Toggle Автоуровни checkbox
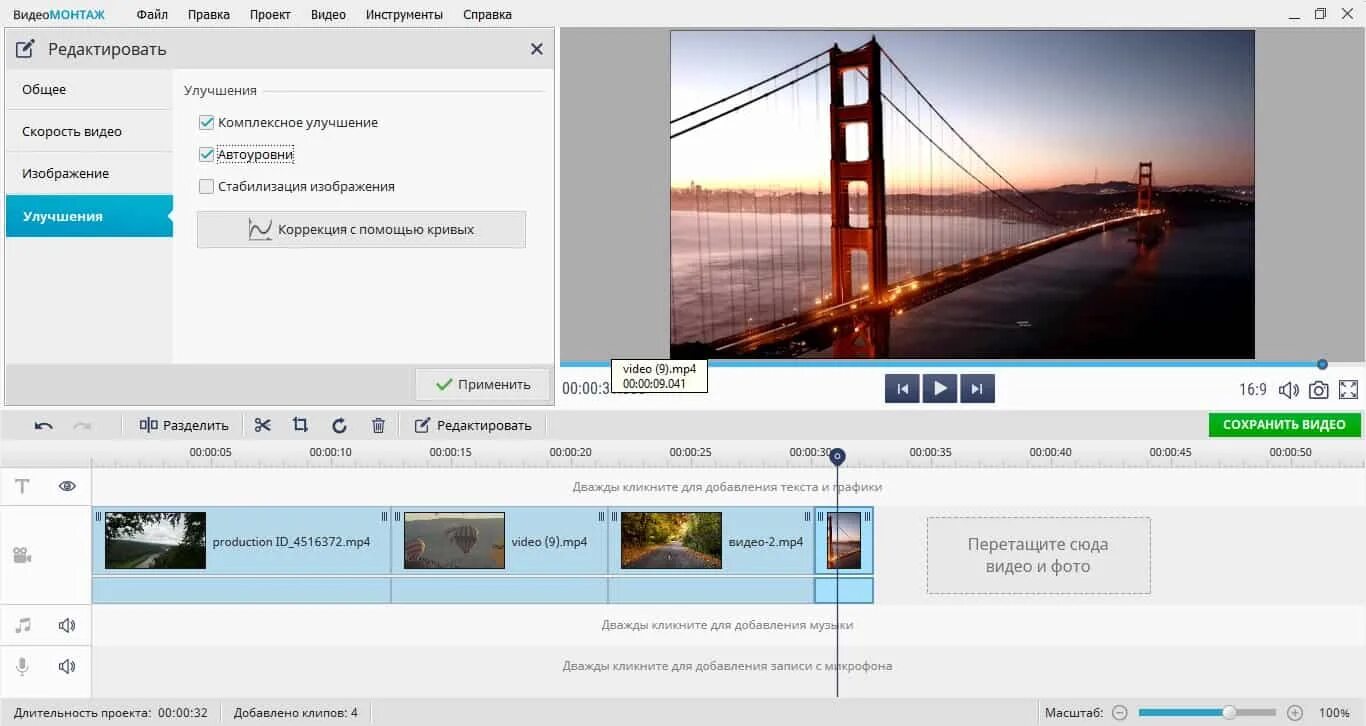1366x726 pixels. click(x=207, y=155)
